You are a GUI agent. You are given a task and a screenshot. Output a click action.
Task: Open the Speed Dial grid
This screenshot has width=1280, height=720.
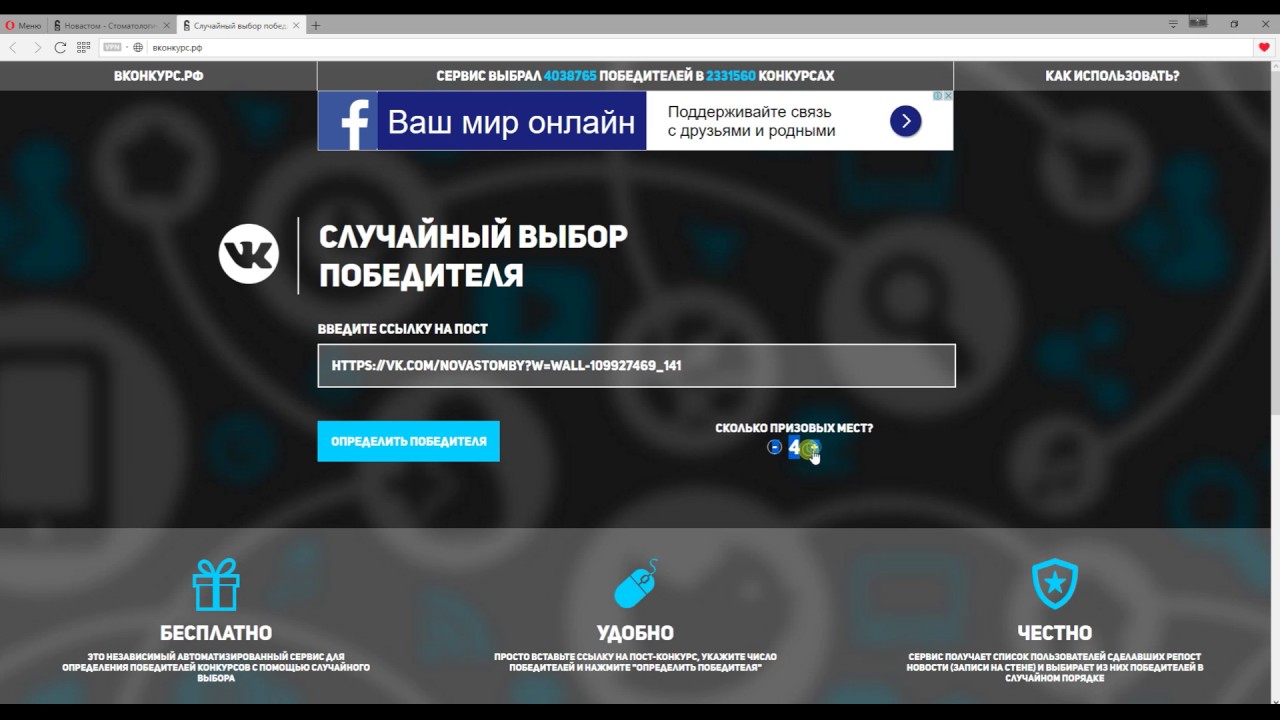84,47
